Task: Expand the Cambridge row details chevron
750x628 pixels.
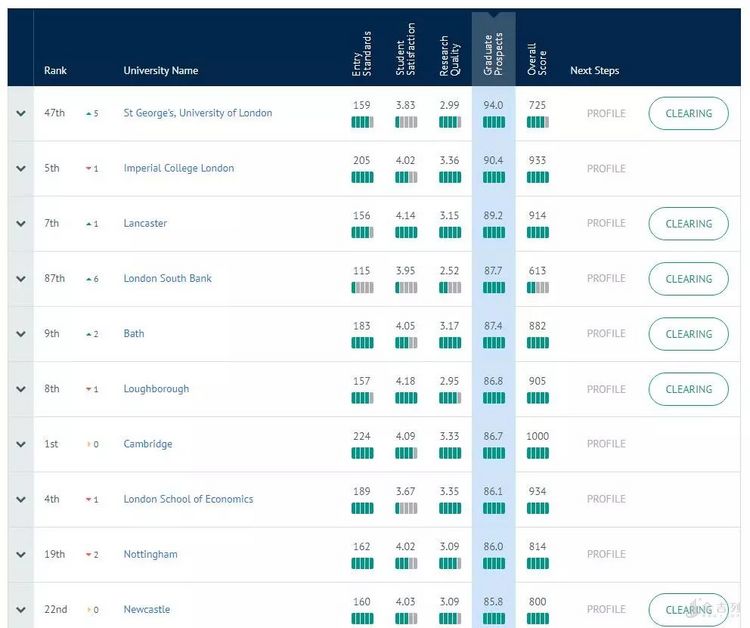Action: (20, 444)
